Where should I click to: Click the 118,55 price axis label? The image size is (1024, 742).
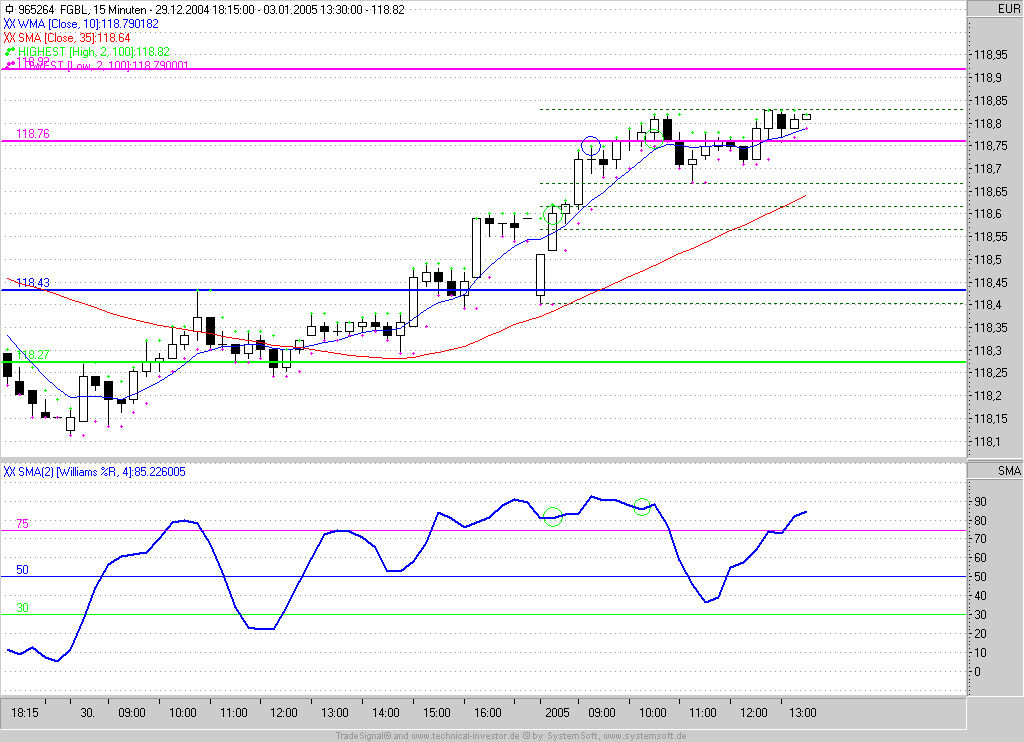tap(991, 236)
